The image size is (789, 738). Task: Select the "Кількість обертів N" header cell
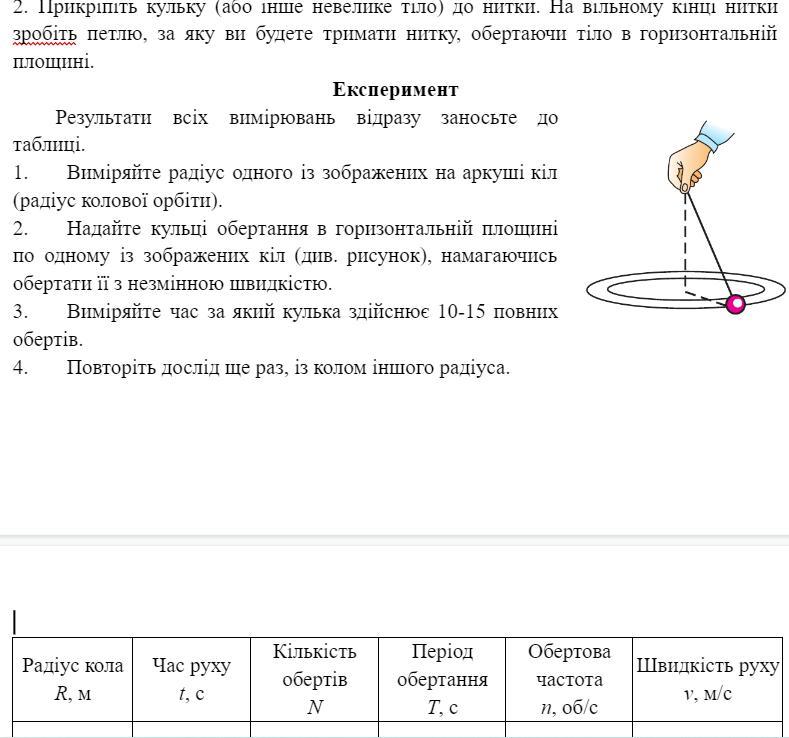(x=314, y=679)
